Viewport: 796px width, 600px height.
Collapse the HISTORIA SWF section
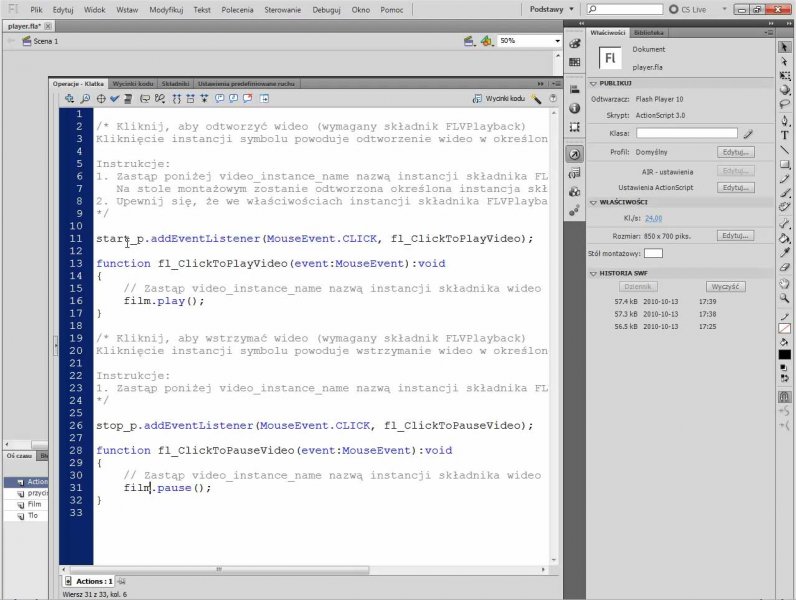click(594, 272)
